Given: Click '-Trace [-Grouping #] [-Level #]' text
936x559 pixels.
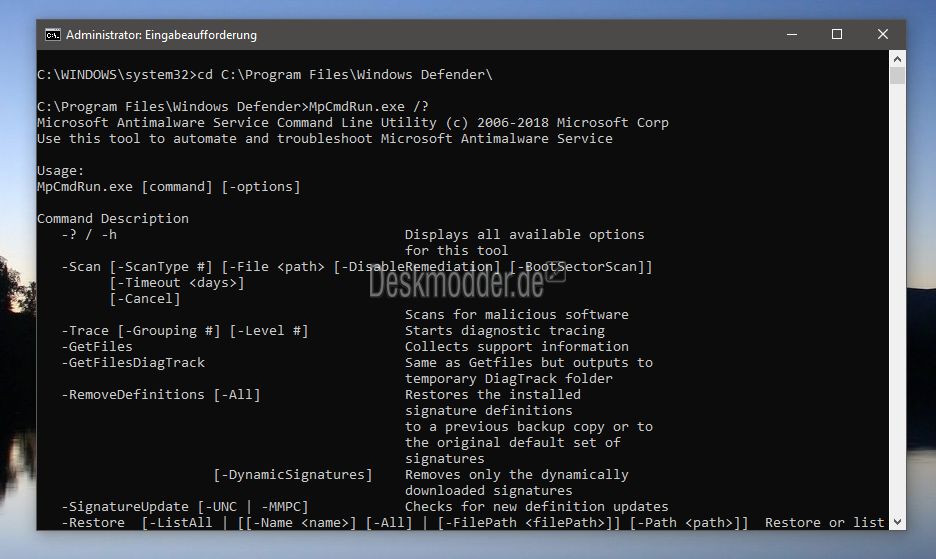Looking at the screenshot, I should tap(185, 331).
